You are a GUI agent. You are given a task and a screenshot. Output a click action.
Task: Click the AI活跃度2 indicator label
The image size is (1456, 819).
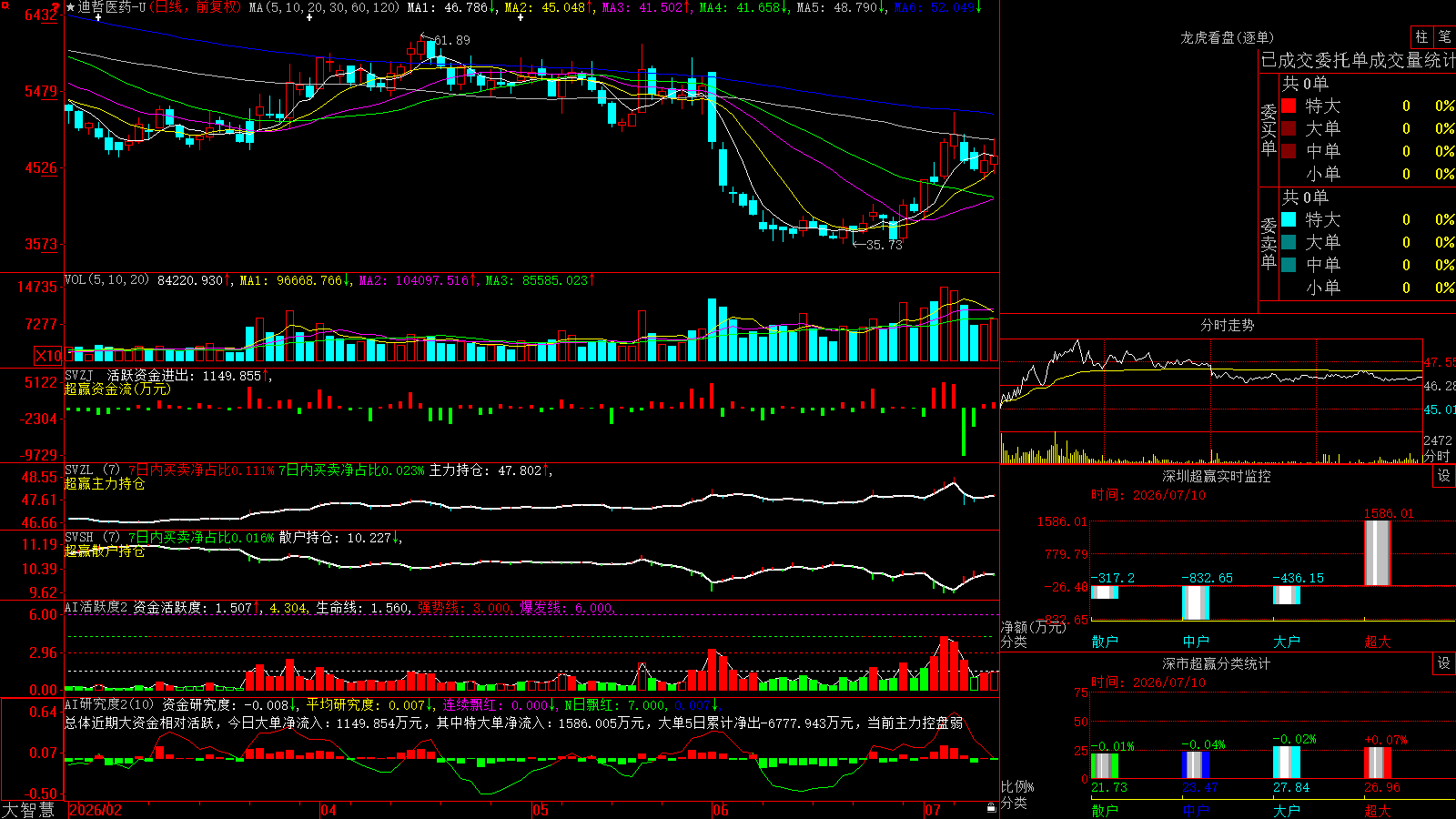pos(96,607)
